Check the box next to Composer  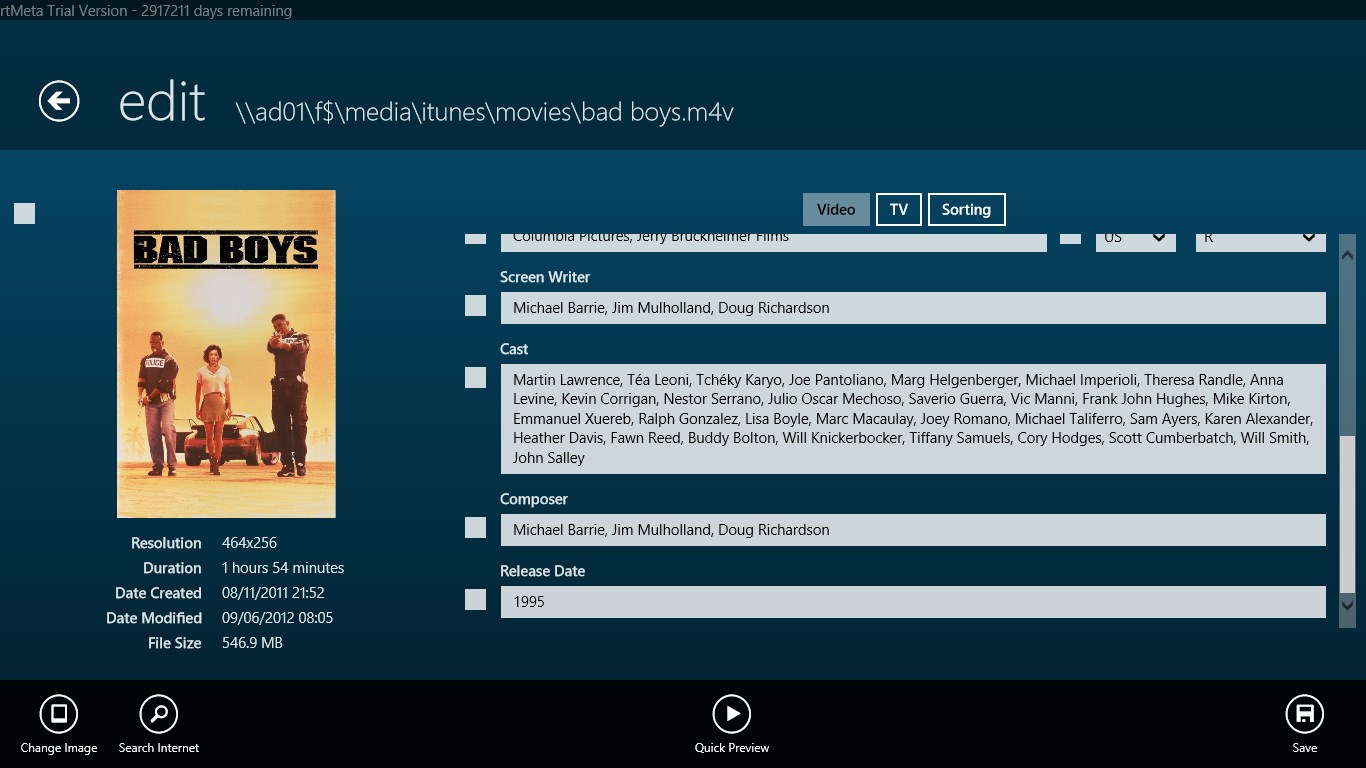[475, 527]
